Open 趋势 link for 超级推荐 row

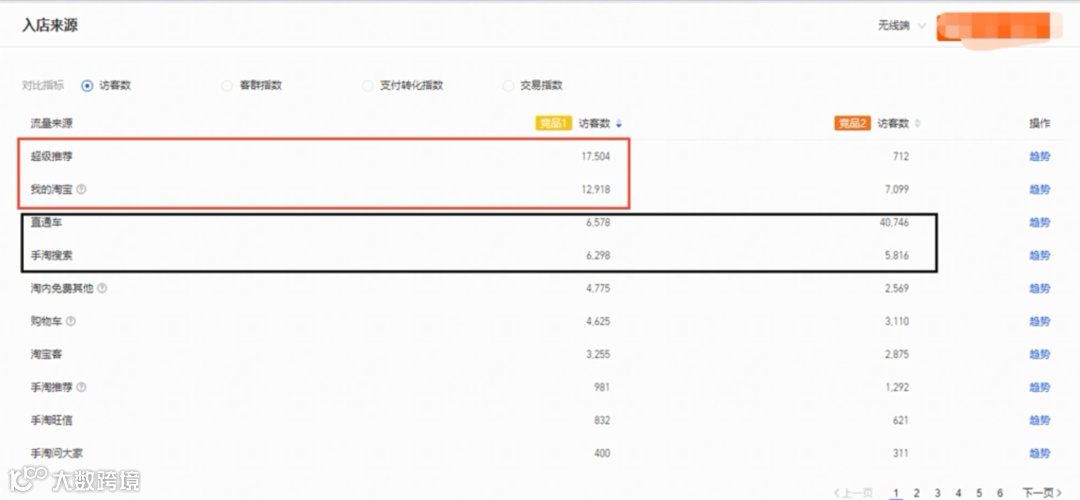[x=1039, y=156]
